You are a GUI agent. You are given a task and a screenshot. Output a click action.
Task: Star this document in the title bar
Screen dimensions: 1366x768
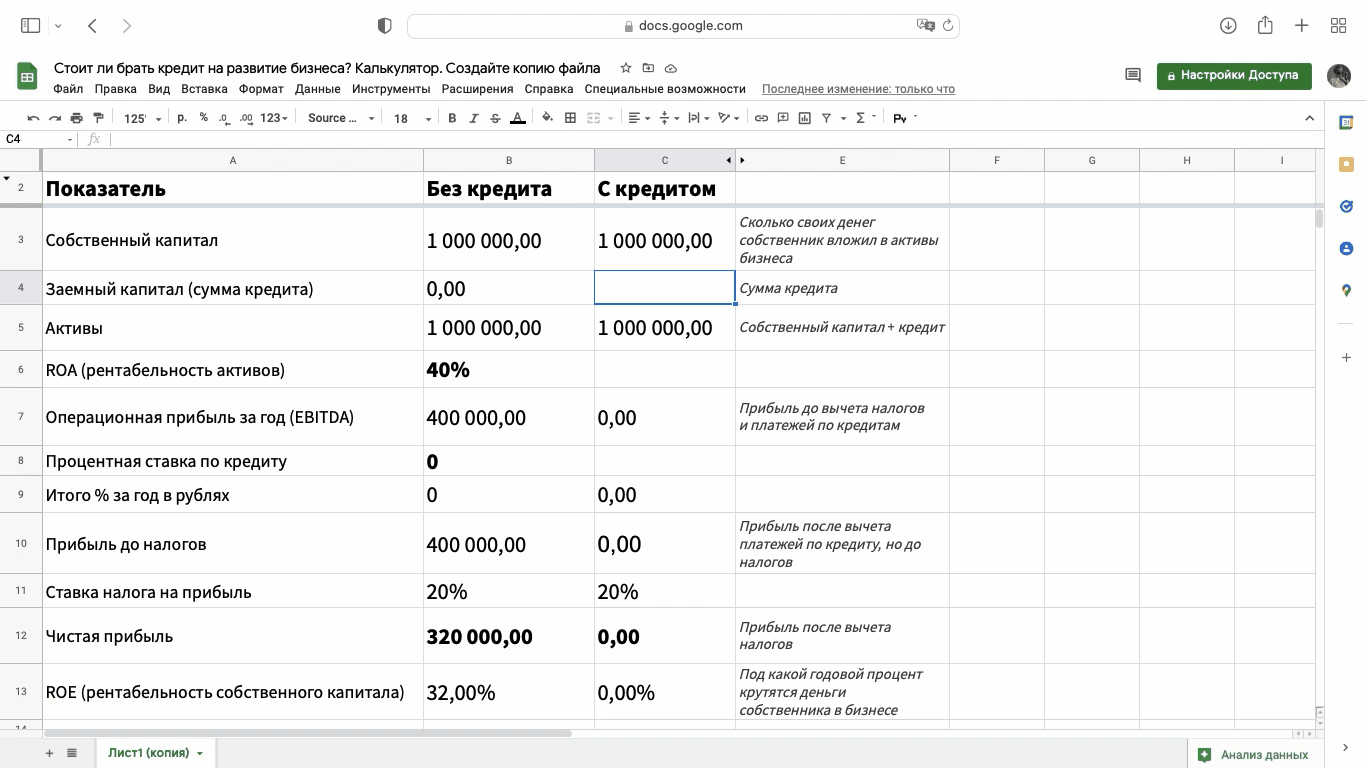[x=626, y=68]
